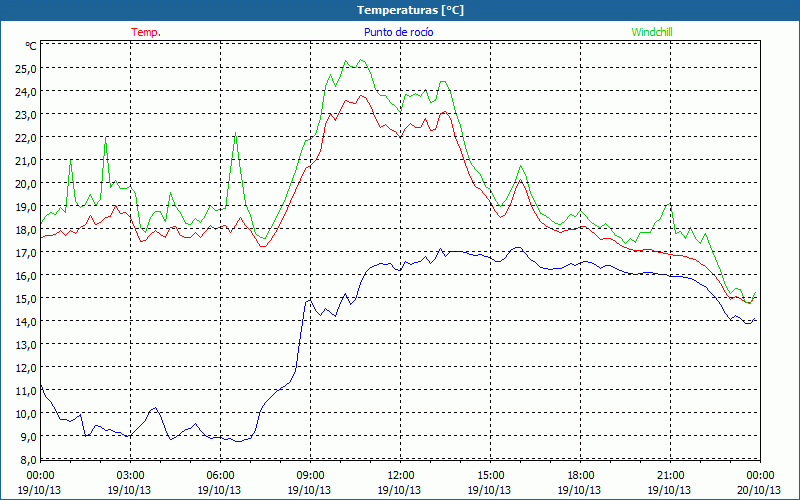Click the 11,0 y-axis value
This screenshot has height=500, width=800.
coord(26,391)
